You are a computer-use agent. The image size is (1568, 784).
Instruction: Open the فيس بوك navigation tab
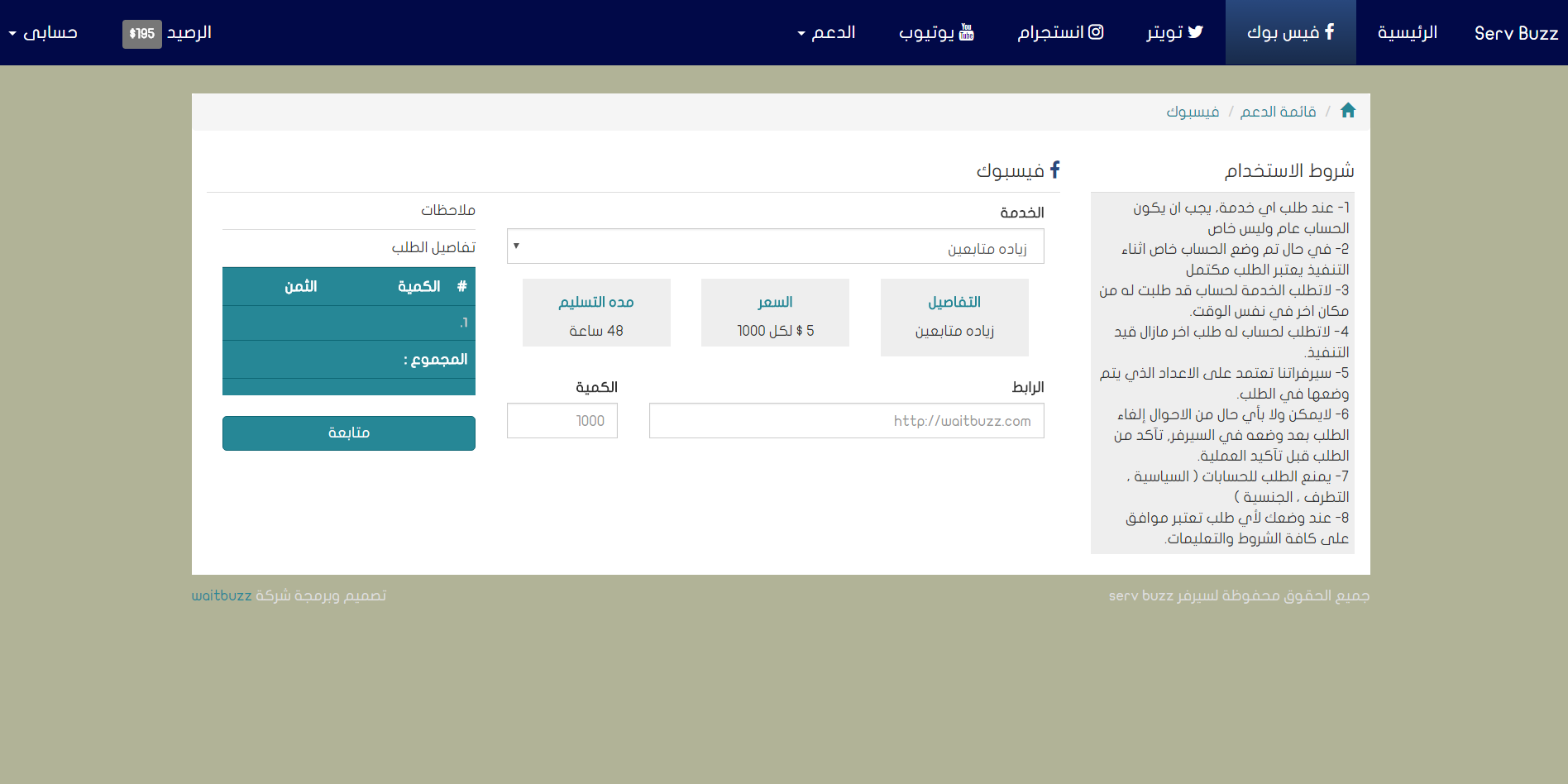point(1291,32)
